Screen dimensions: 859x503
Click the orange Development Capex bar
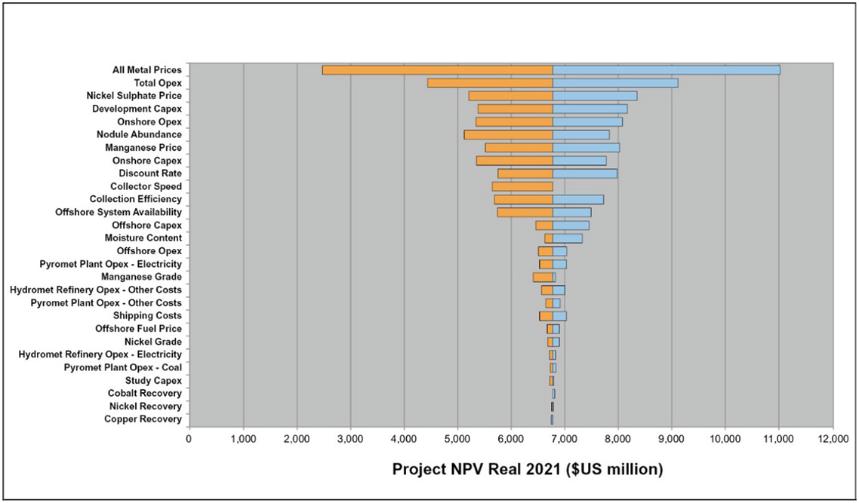click(x=515, y=109)
